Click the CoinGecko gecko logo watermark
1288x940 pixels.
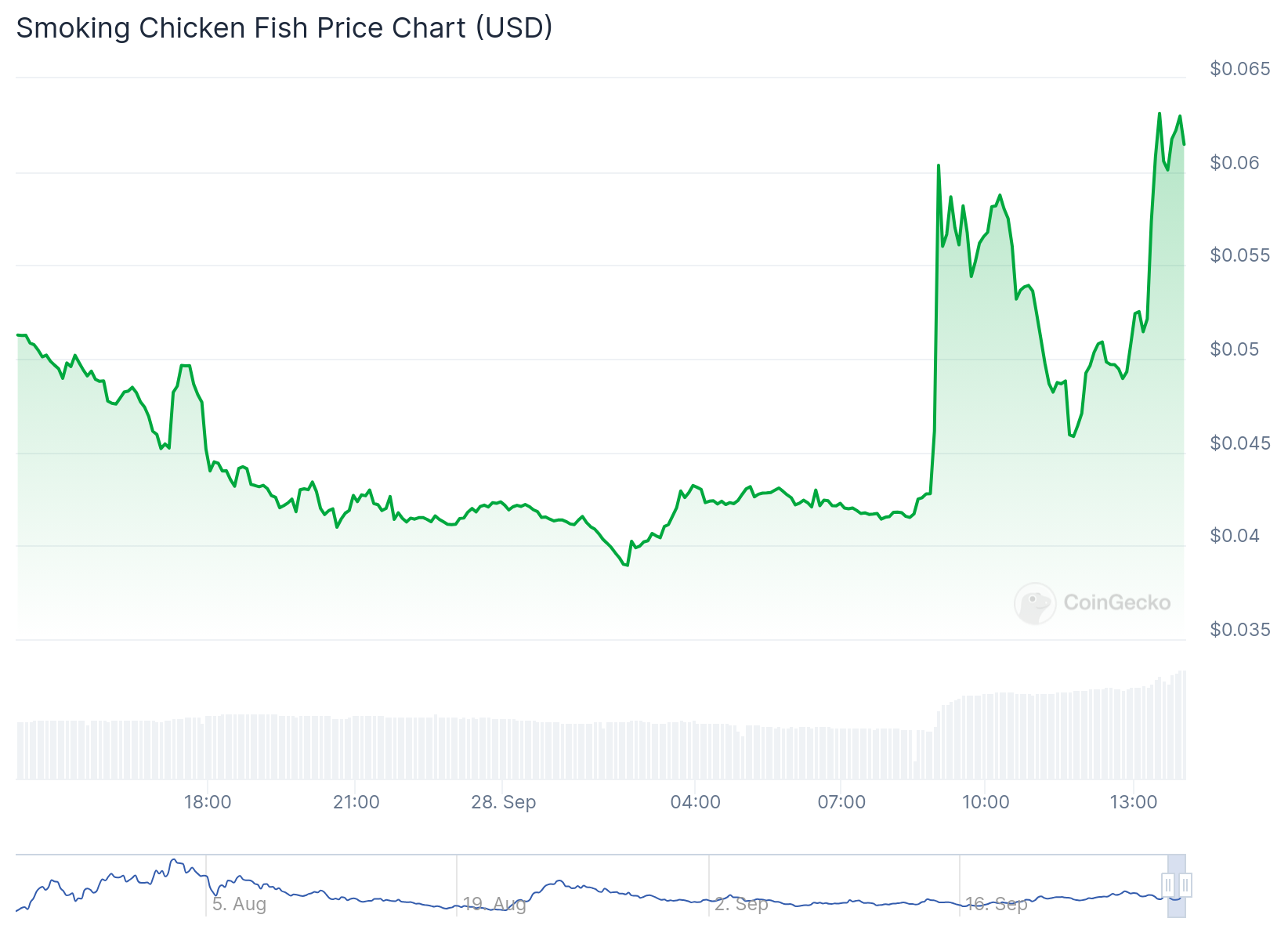pyautogui.click(x=1035, y=602)
